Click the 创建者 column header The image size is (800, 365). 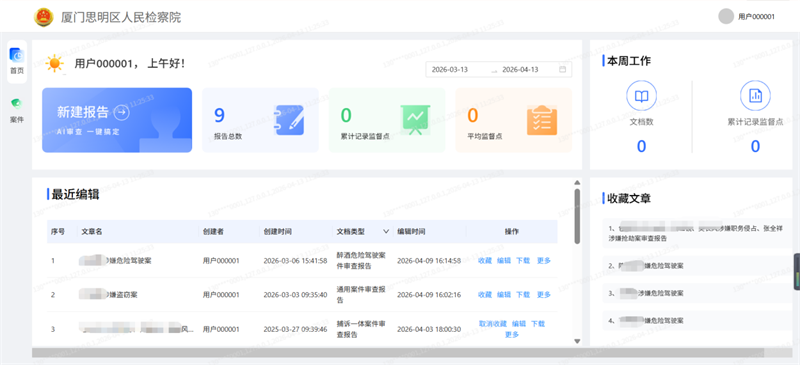point(213,231)
